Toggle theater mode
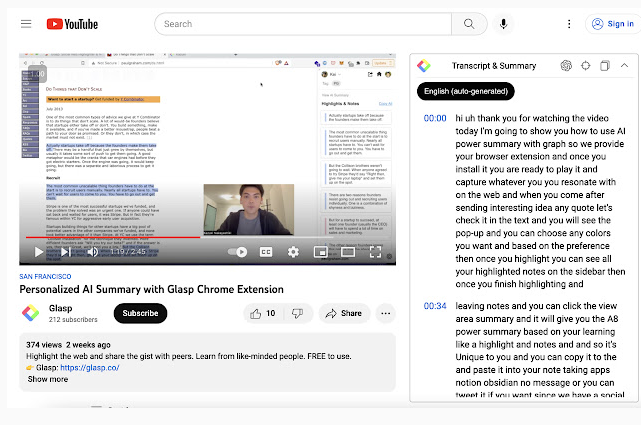Image resolution: width=641 pixels, height=425 pixels. click(x=348, y=252)
